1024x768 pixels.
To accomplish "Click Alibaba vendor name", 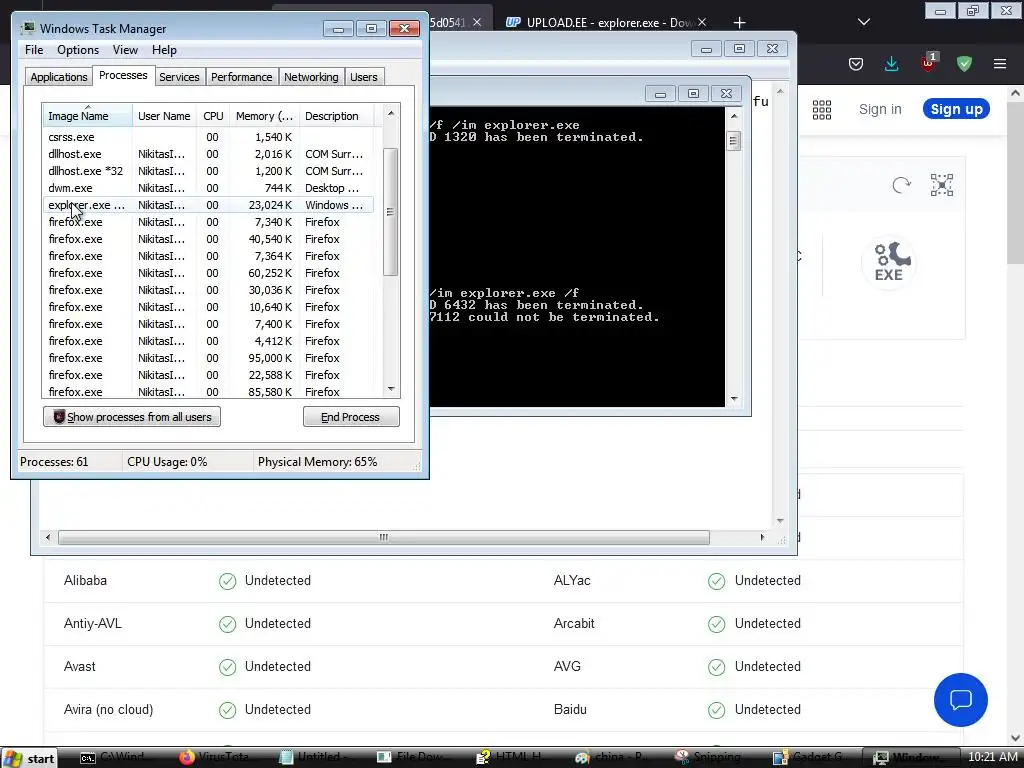I will click(86, 581).
